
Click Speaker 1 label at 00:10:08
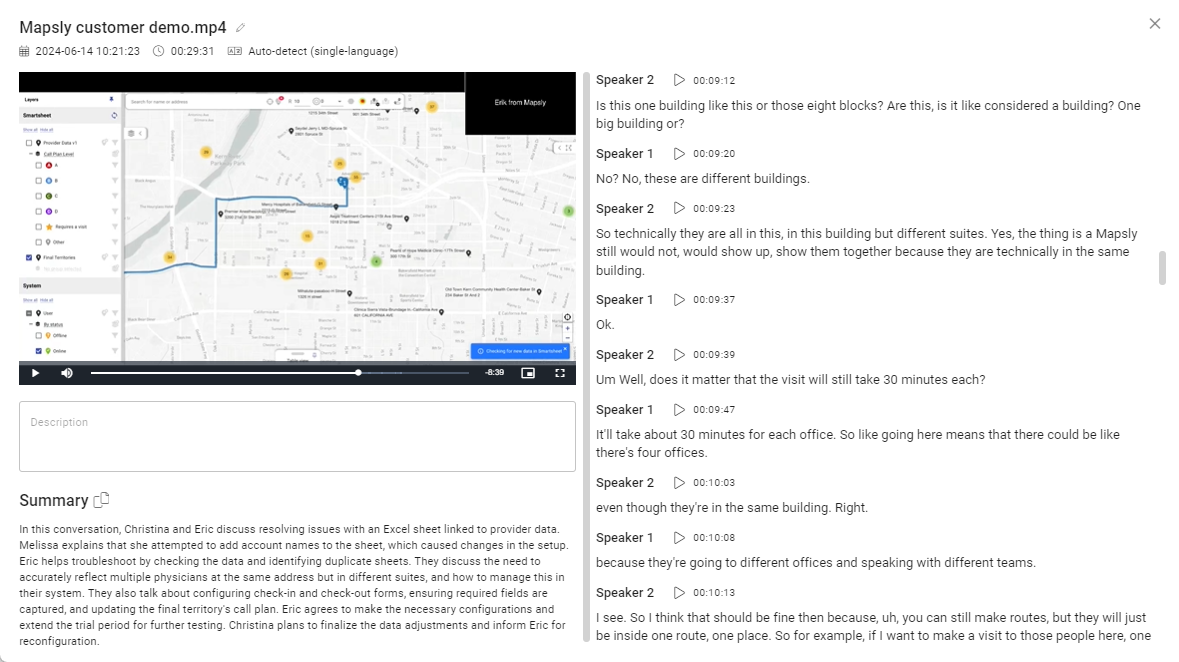coord(624,538)
